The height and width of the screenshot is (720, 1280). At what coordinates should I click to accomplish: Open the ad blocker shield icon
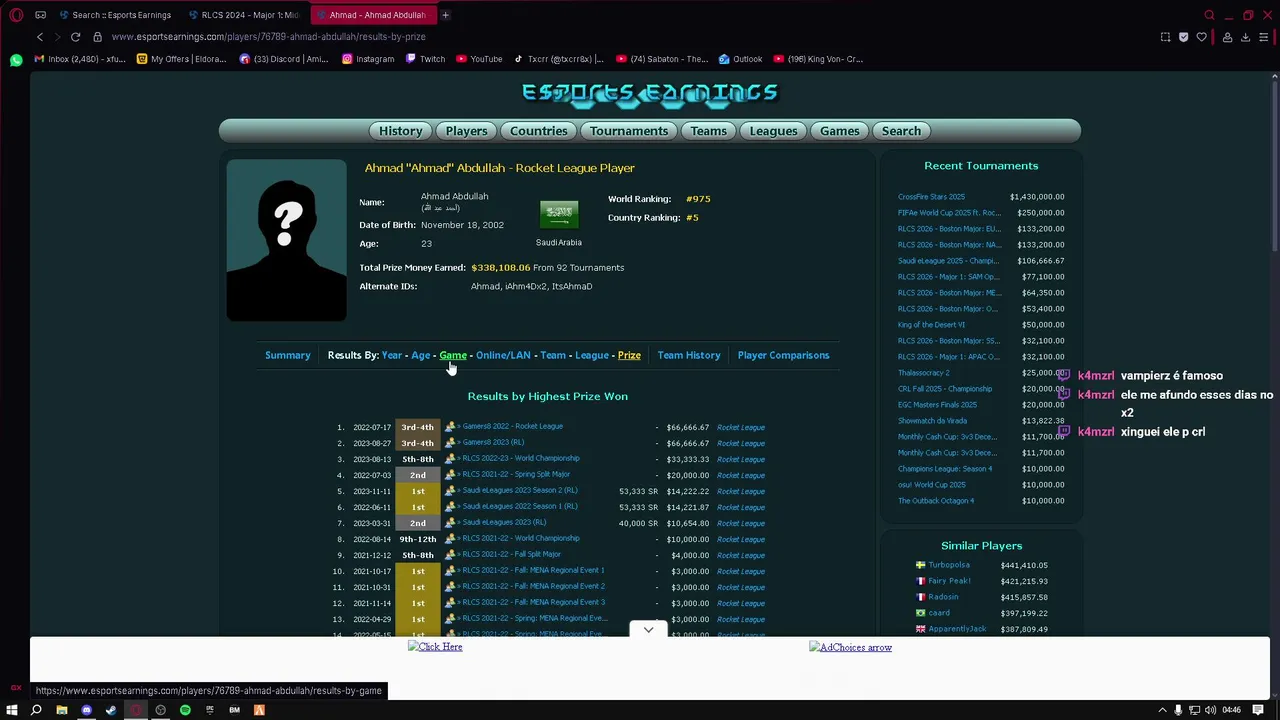coord(1183,37)
